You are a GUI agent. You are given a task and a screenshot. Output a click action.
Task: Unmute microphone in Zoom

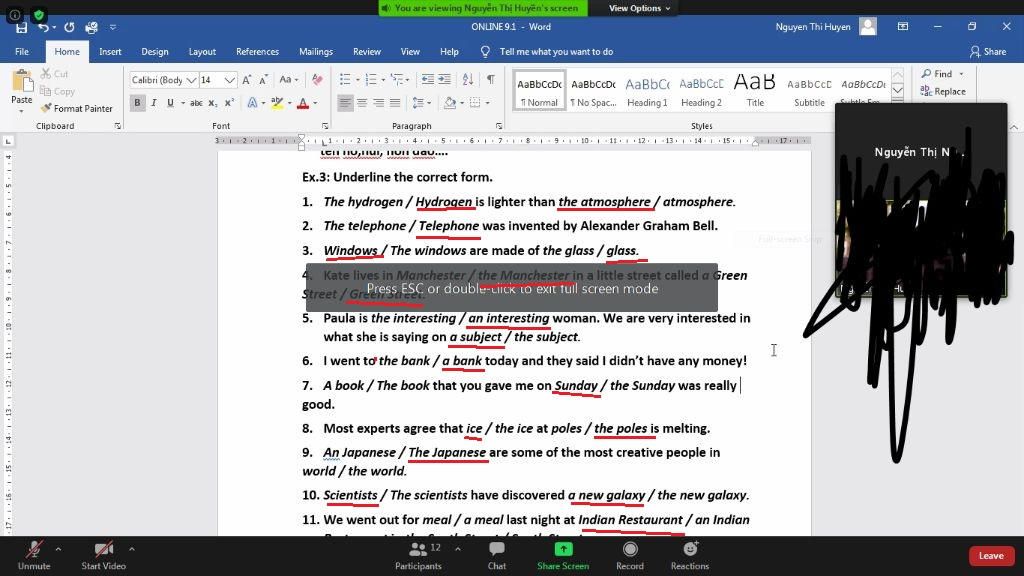[34, 556]
